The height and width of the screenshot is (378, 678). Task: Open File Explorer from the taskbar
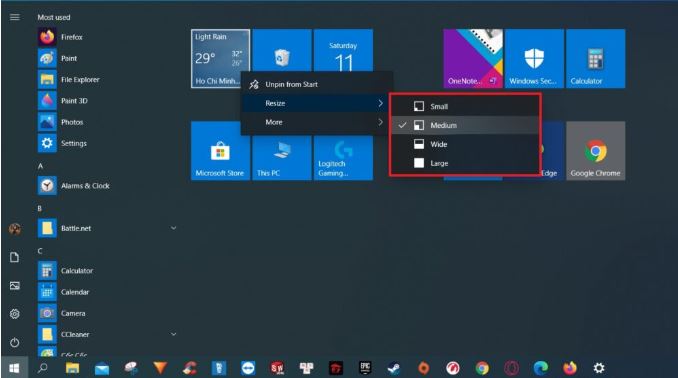pyautogui.click(x=73, y=368)
